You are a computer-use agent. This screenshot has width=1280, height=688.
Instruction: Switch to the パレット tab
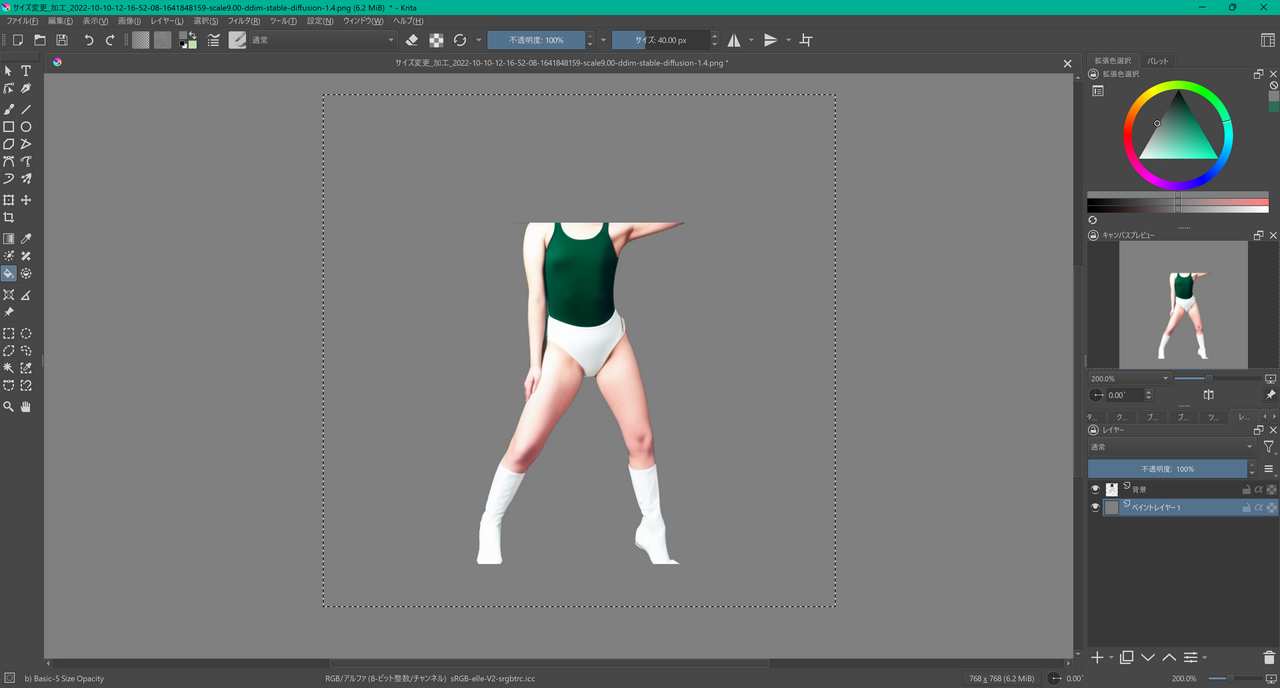1157,61
